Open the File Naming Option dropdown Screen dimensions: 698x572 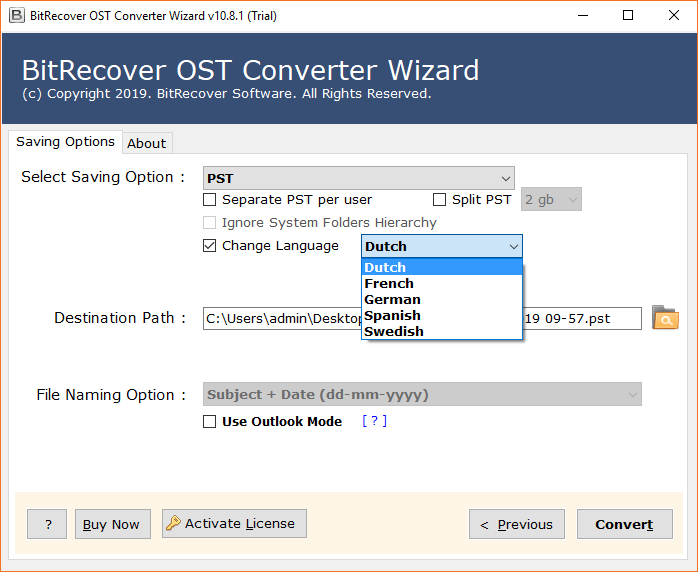(x=422, y=394)
